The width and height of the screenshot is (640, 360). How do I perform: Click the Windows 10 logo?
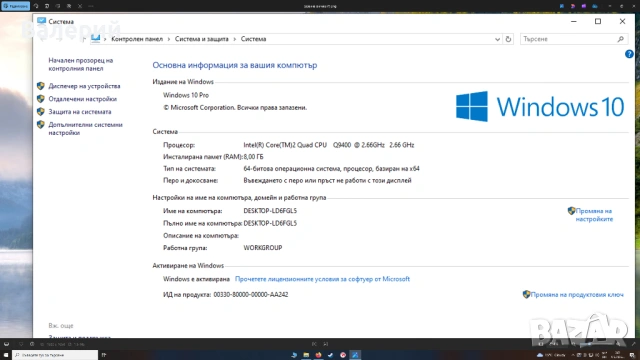[x=540, y=107]
